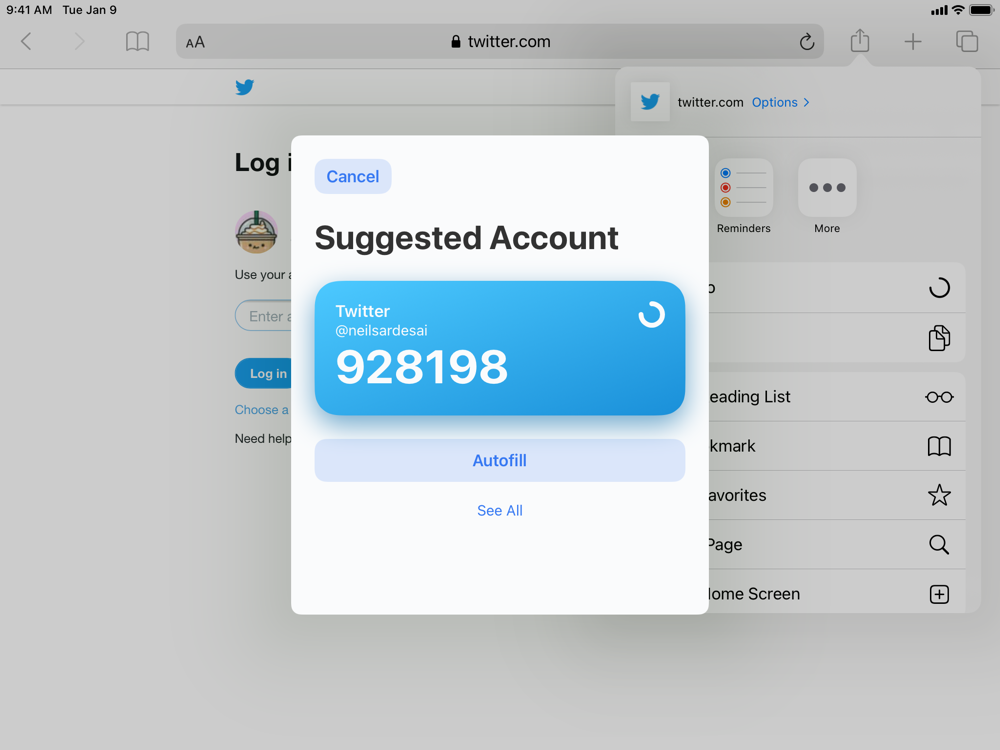1000x750 pixels.
Task: Tap the Autofill button
Action: (x=499, y=460)
